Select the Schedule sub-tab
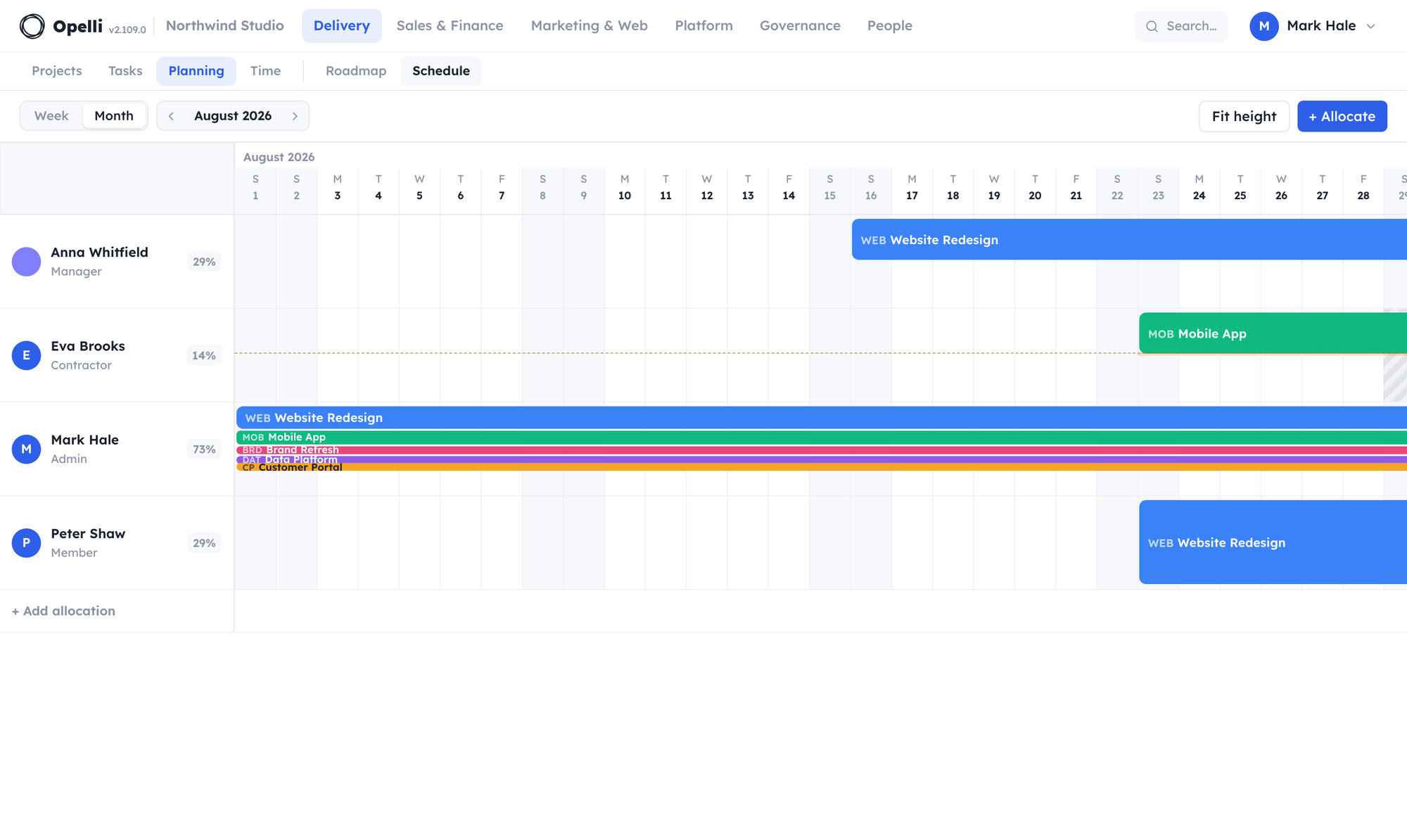1407x840 pixels. point(441,71)
